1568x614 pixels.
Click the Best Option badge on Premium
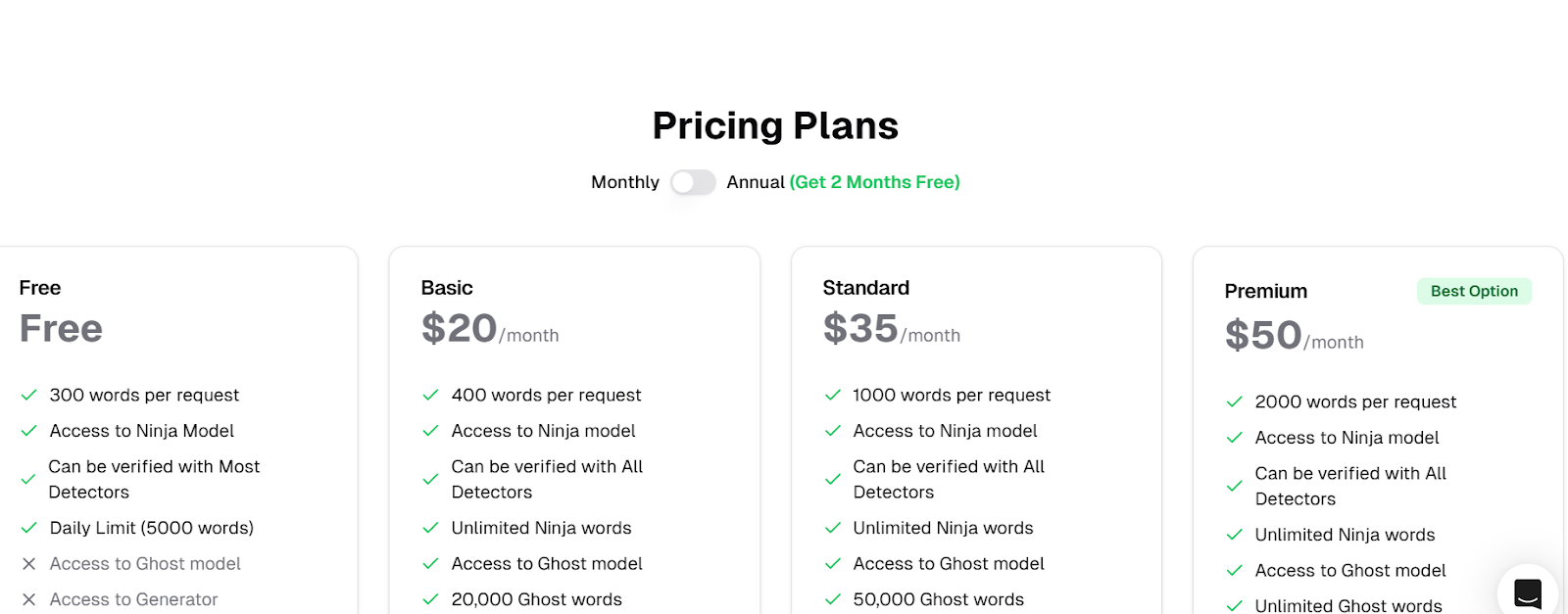(1474, 291)
